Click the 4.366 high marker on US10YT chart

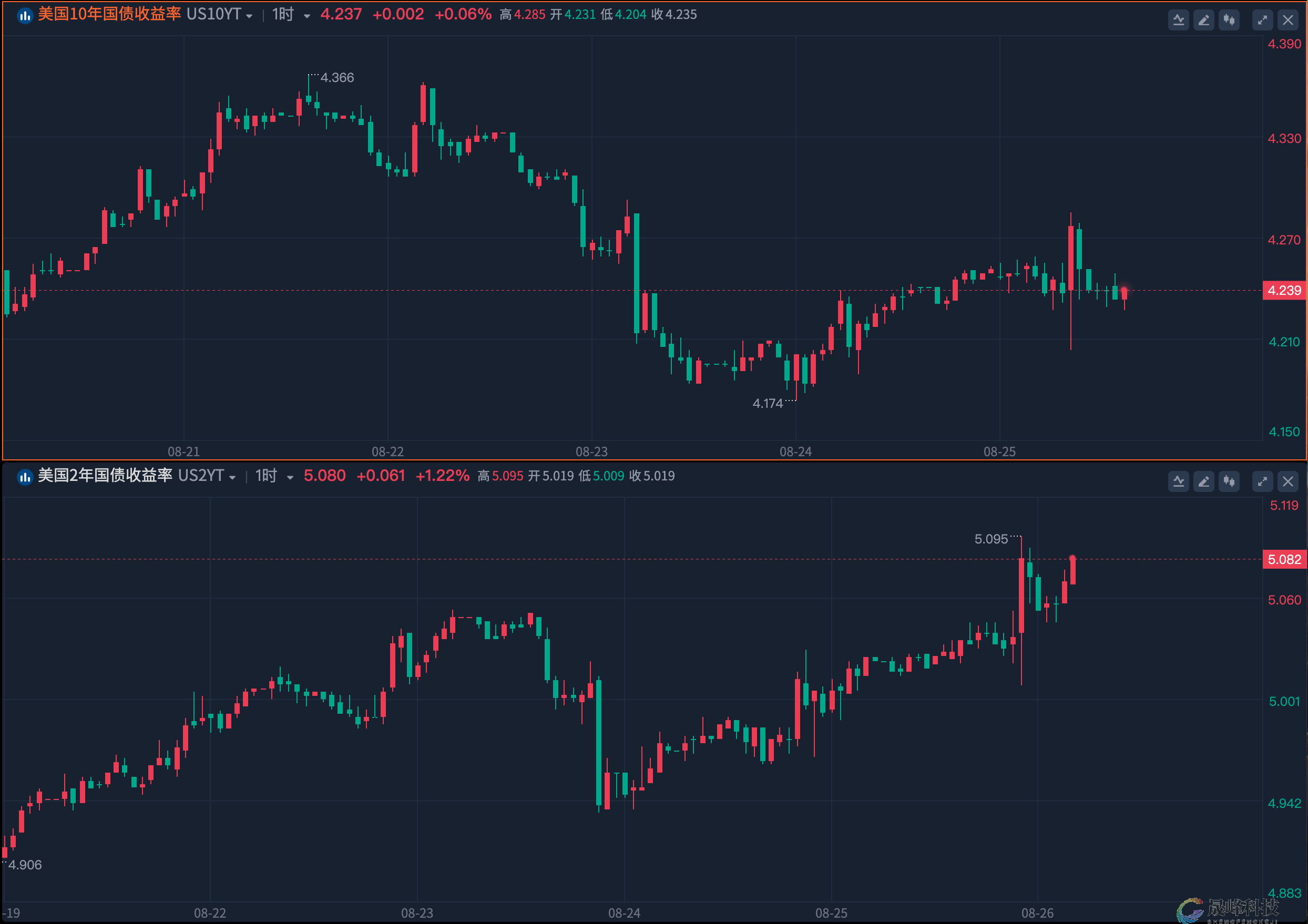click(x=336, y=77)
